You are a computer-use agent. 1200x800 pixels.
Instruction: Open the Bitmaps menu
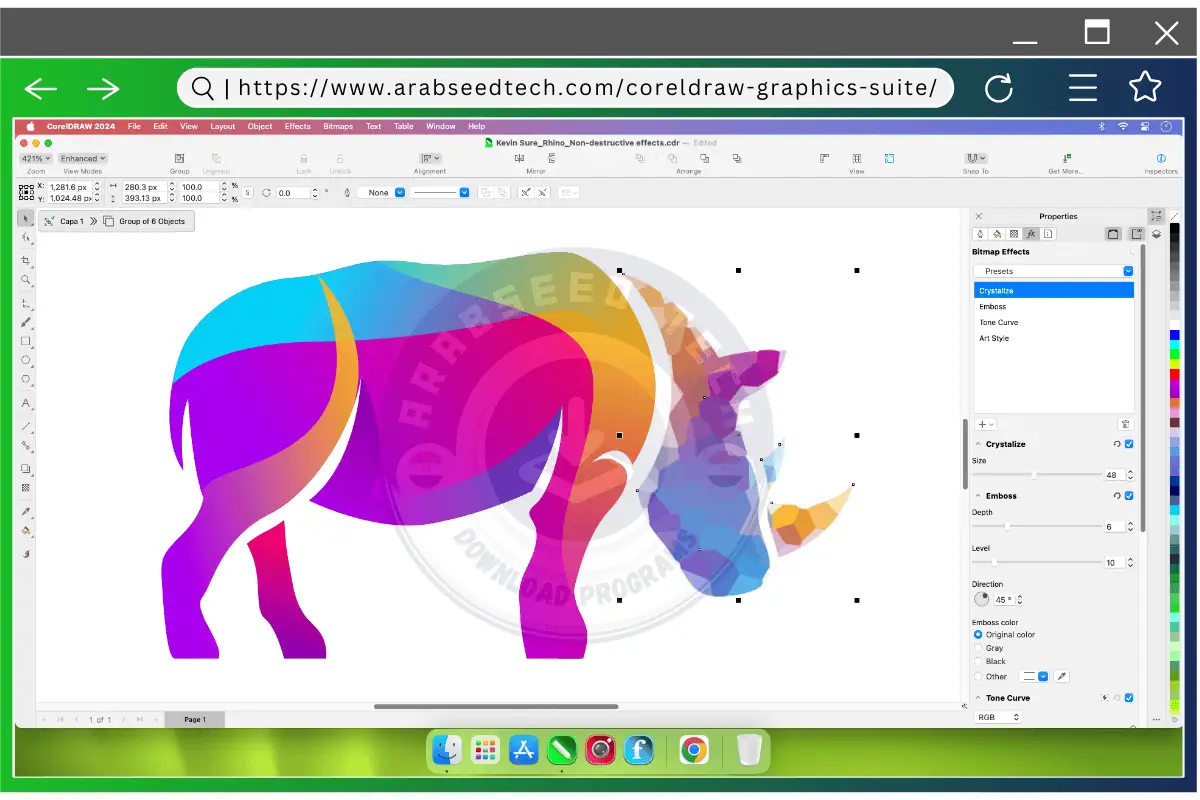(x=338, y=126)
